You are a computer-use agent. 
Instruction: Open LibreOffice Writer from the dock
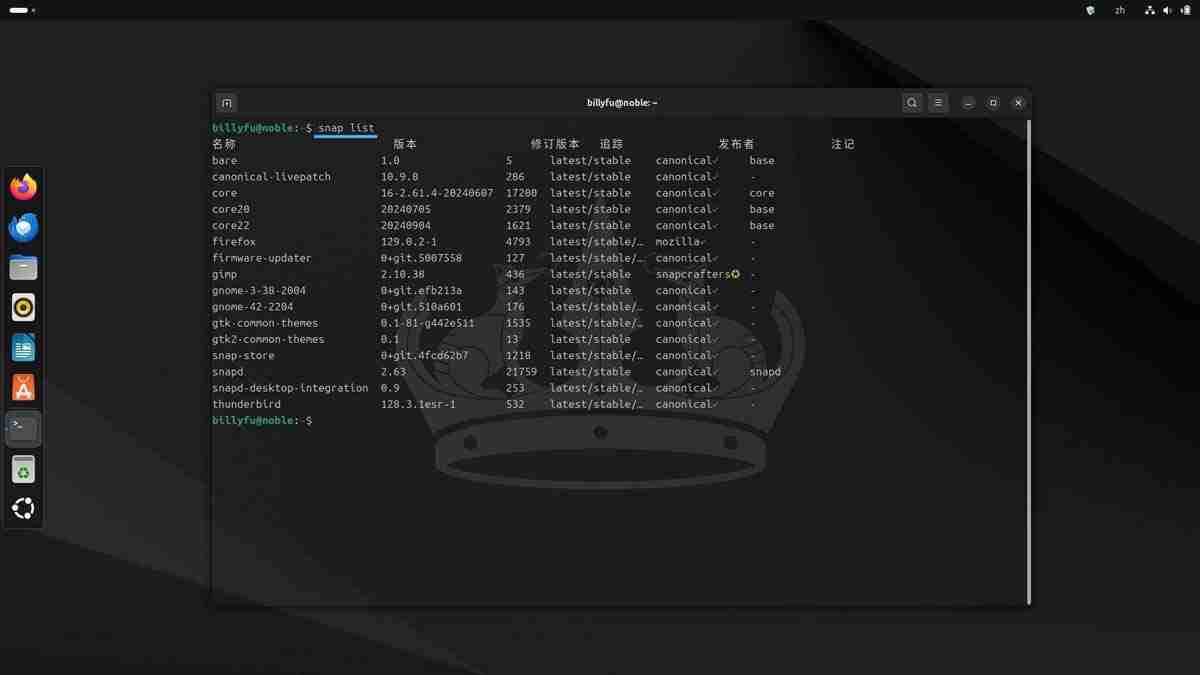point(23,347)
